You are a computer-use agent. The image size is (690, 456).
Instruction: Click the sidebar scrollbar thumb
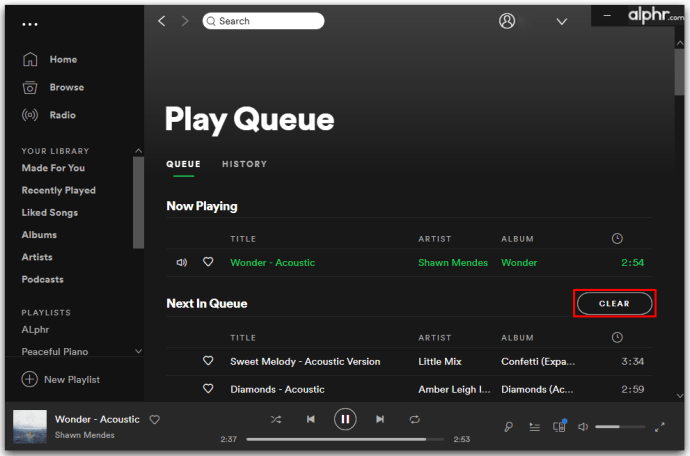pos(139,202)
